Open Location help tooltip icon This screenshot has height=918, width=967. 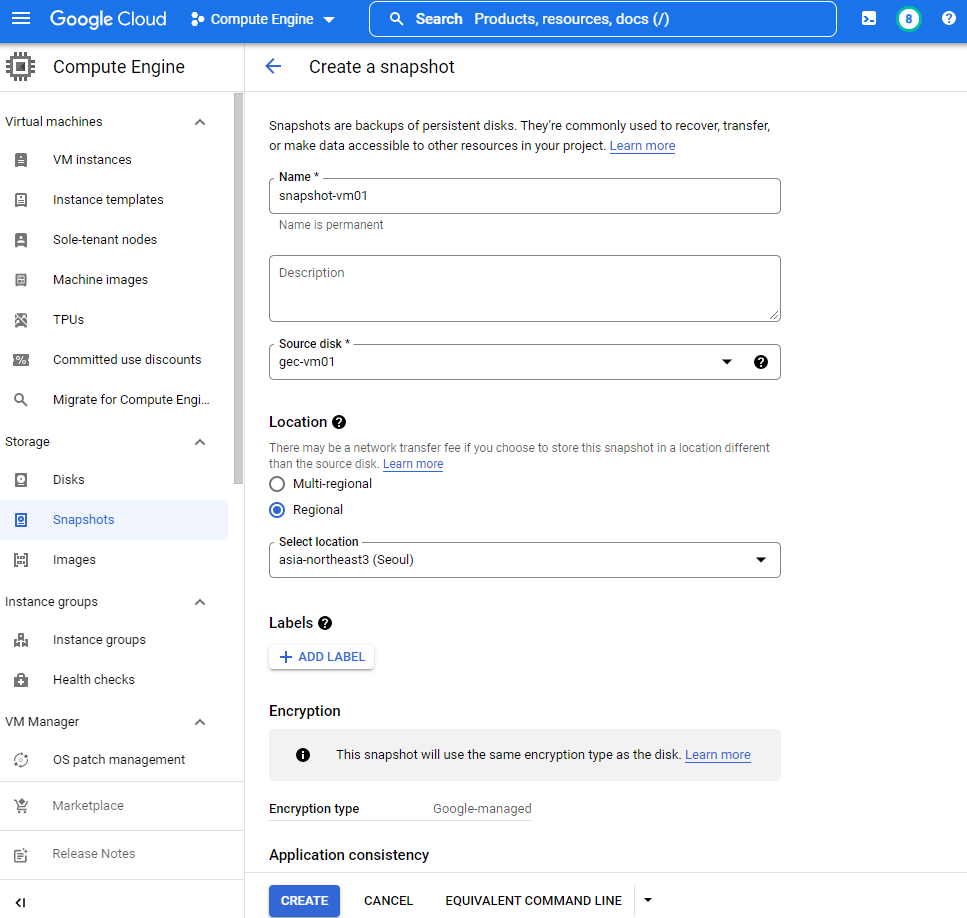[339, 422]
